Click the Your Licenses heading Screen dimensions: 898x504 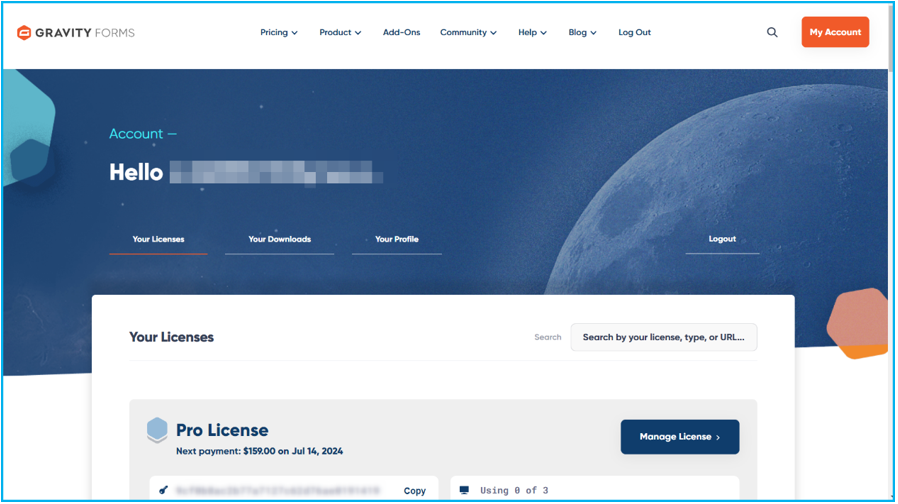[x=171, y=337]
